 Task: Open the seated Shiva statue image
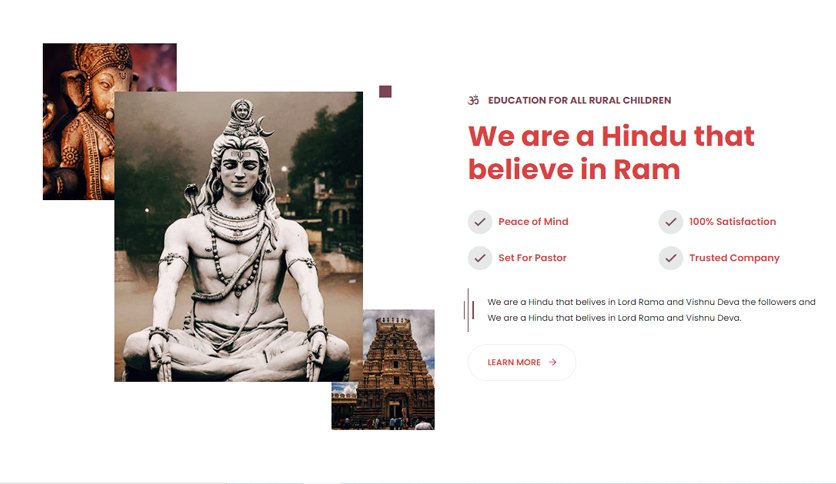click(x=238, y=237)
